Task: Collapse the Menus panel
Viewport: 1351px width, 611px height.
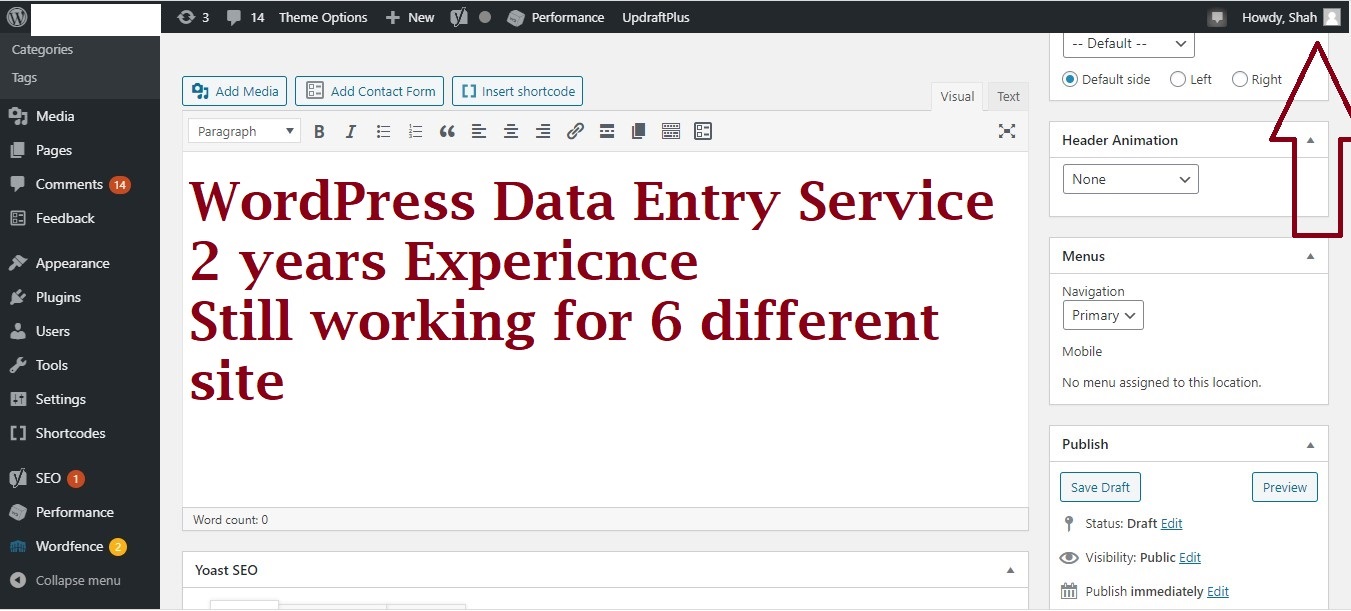Action: [1310, 256]
